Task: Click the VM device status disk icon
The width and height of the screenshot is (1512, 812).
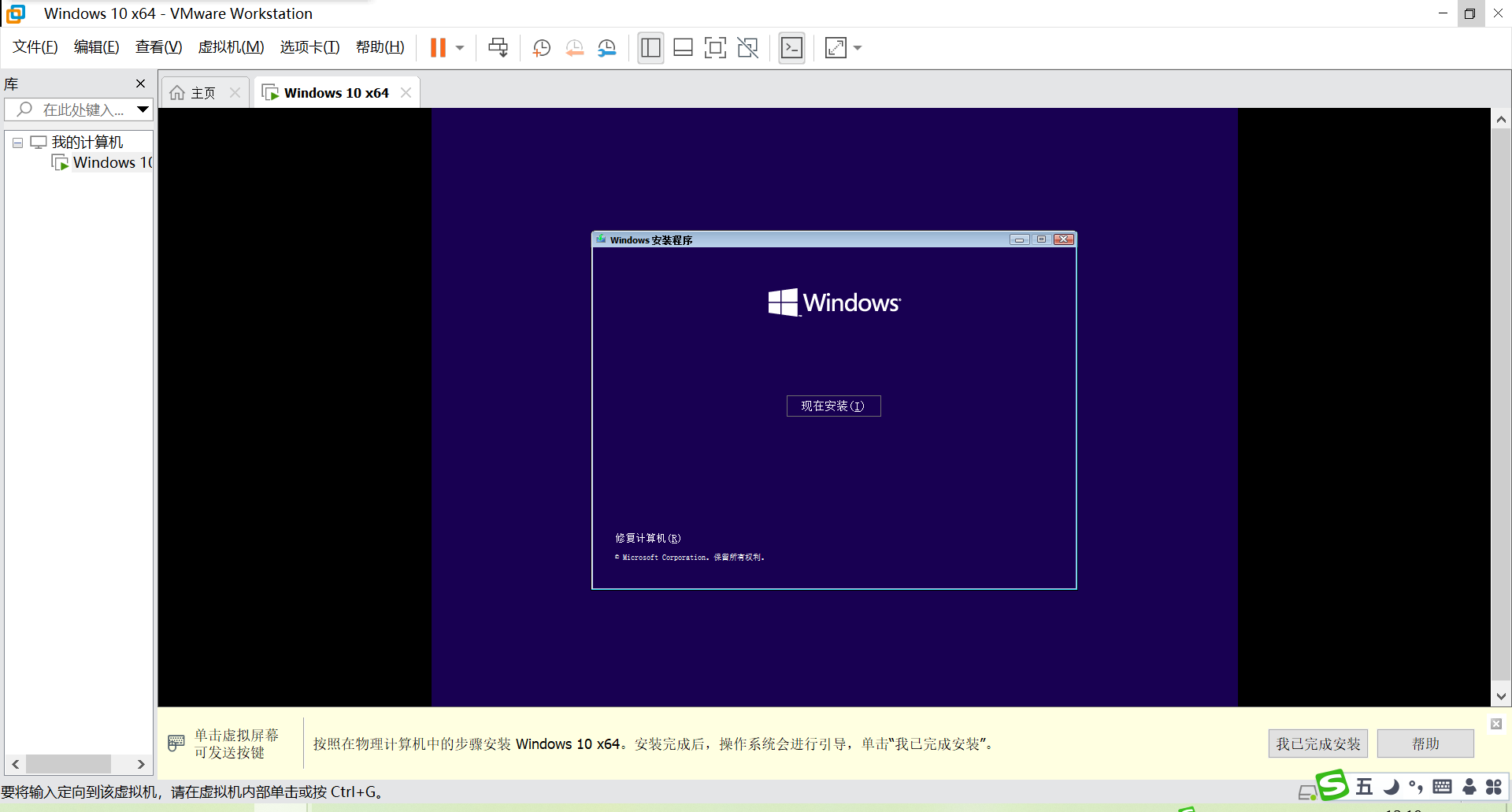Action: coord(1306,792)
